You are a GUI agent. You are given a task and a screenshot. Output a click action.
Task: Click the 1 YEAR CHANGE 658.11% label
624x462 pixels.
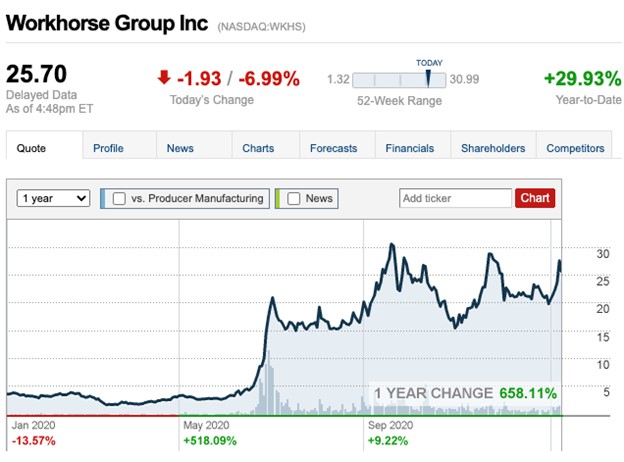(x=465, y=393)
